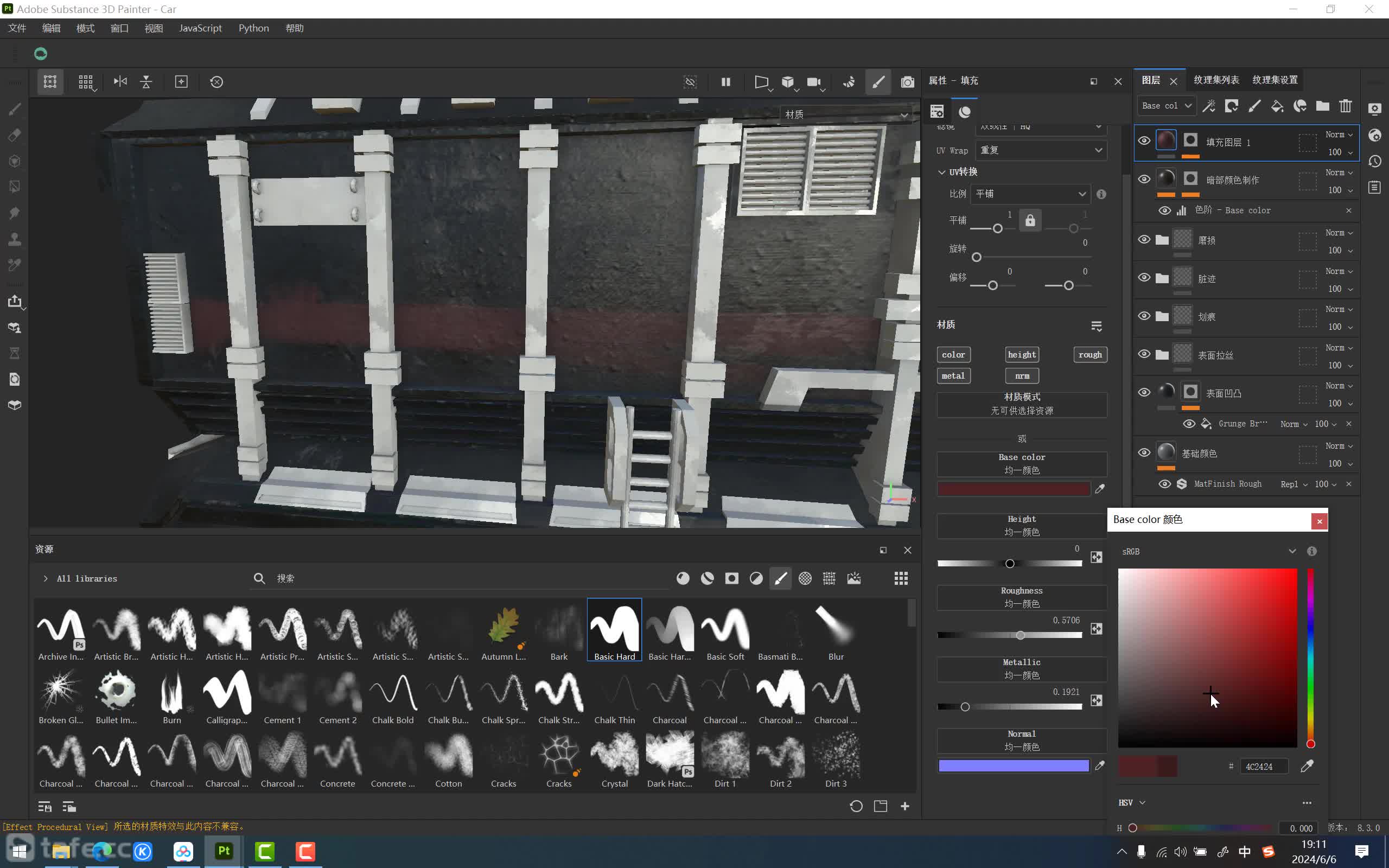The image size is (1389, 868).
Task: Toggle the rough channel button
Action: [1090, 354]
